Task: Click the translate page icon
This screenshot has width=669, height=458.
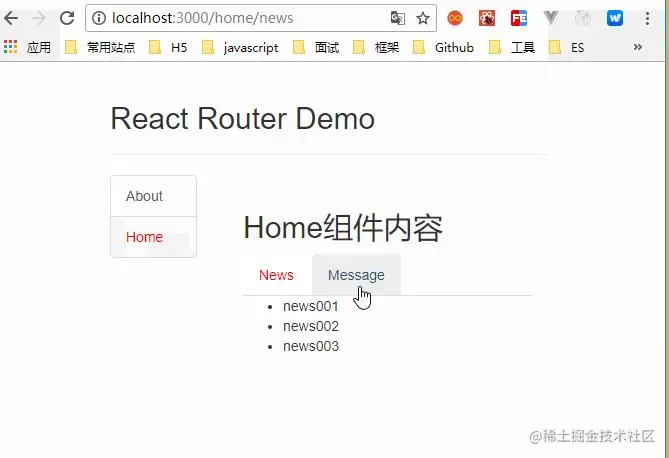Action: click(x=398, y=18)
